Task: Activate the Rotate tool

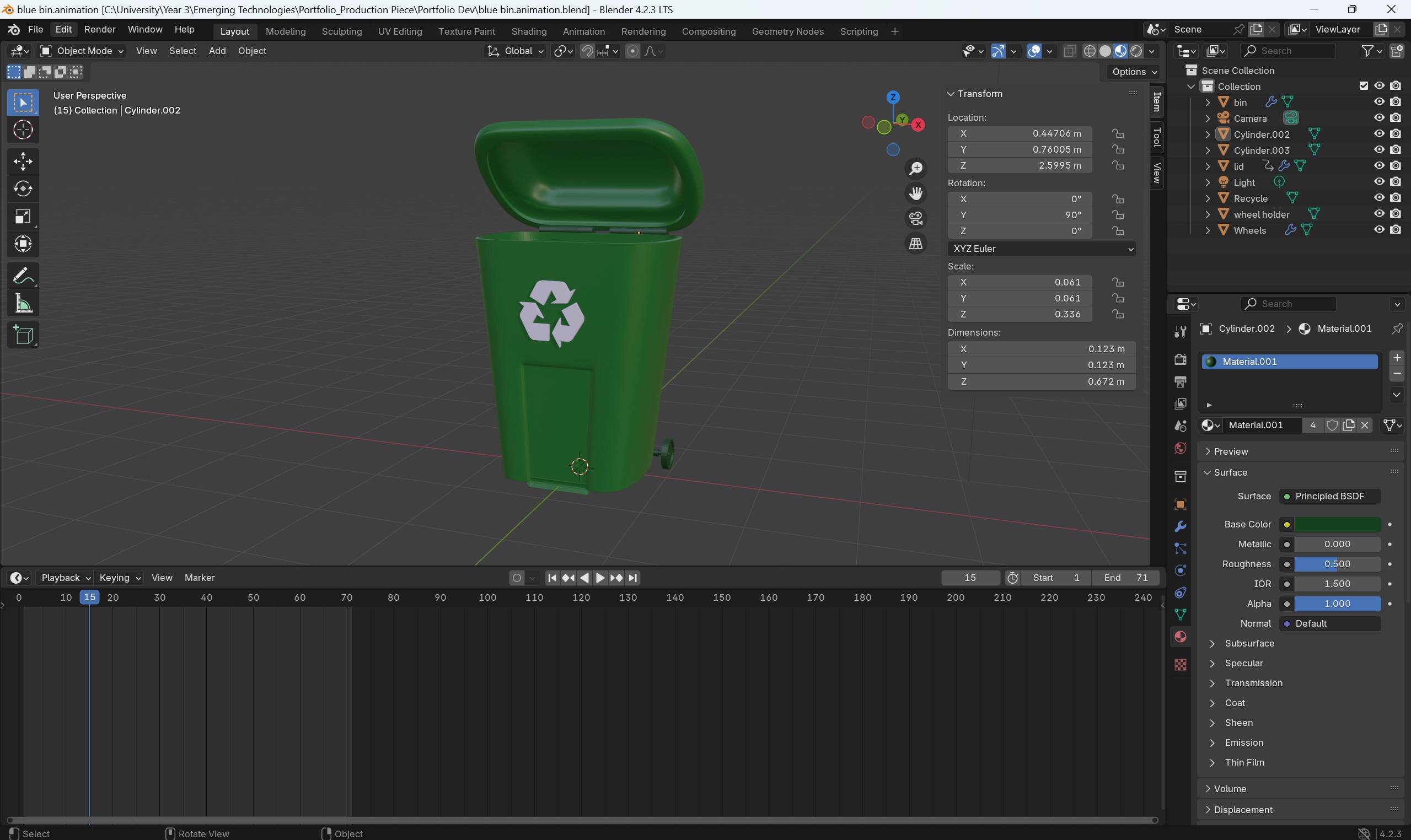Action: tap(23, 189)
